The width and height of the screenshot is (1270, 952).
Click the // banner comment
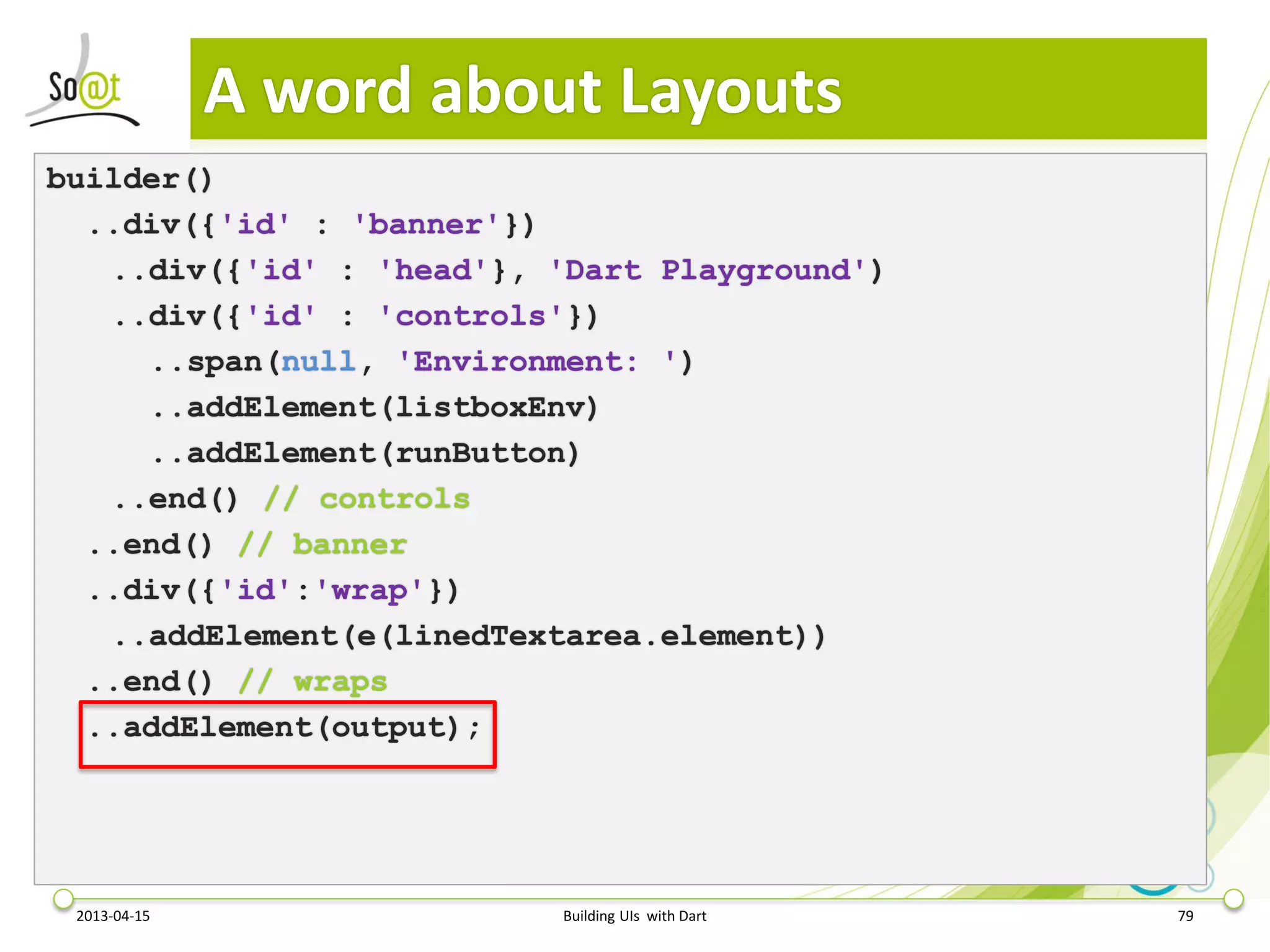[322, 545]
